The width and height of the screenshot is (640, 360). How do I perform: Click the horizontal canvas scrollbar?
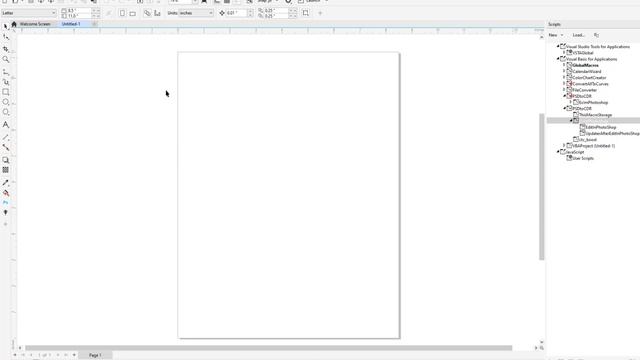[269, 348]
